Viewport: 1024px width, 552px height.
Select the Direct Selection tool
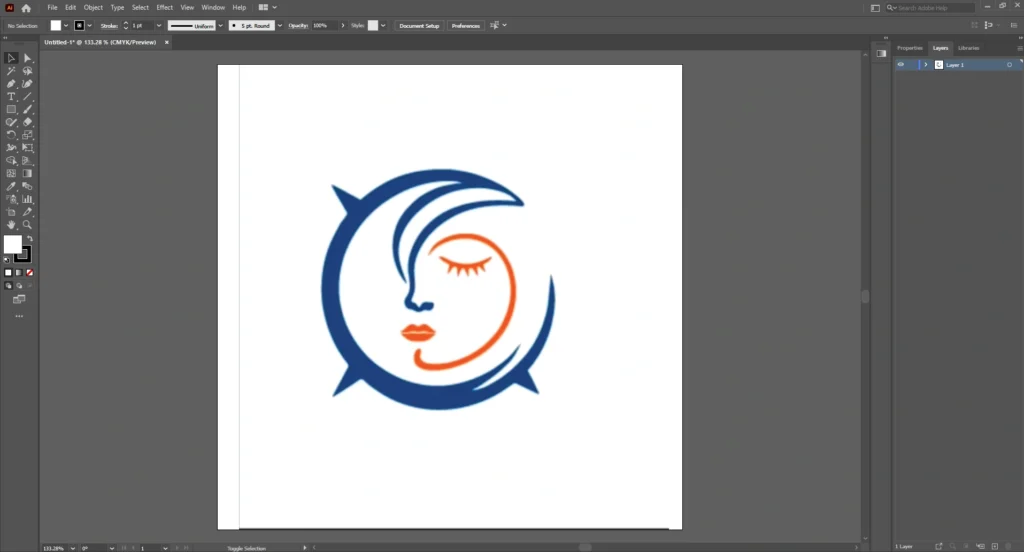click(x=27, y=58)
